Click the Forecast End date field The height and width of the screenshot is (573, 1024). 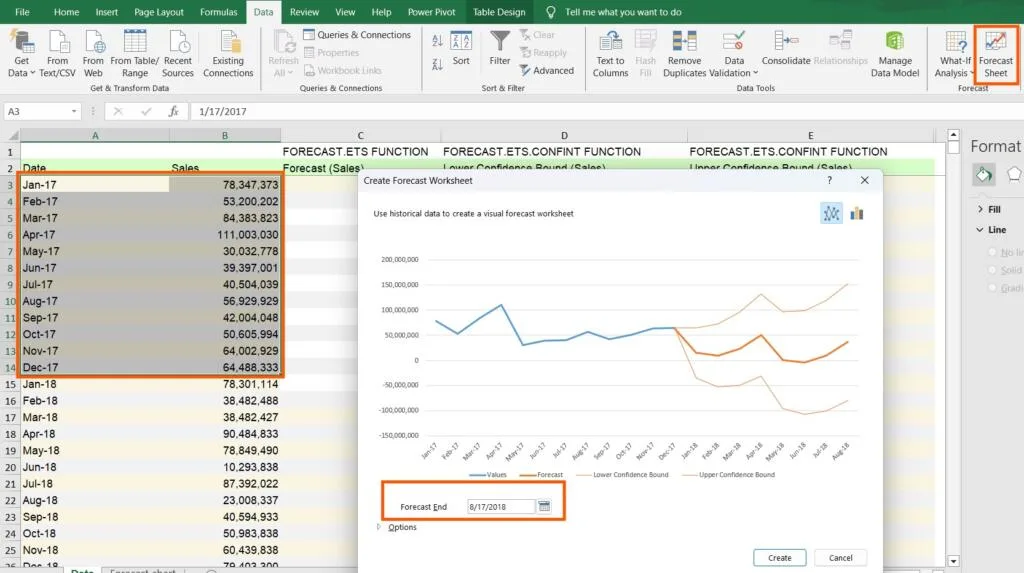(500, 507)
